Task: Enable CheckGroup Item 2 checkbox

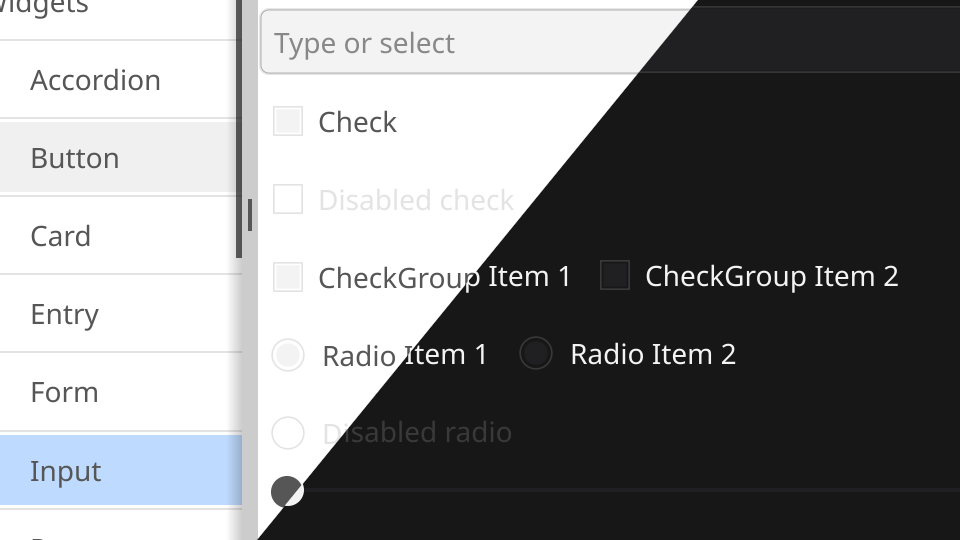Action: (x=615, y=275)
